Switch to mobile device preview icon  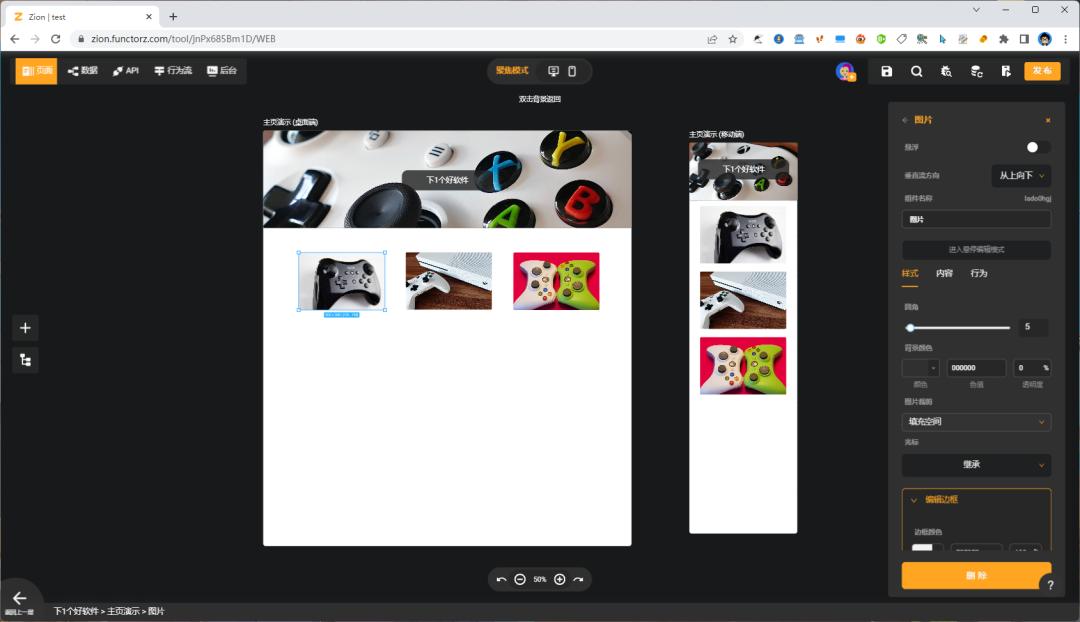click(572, 71)
